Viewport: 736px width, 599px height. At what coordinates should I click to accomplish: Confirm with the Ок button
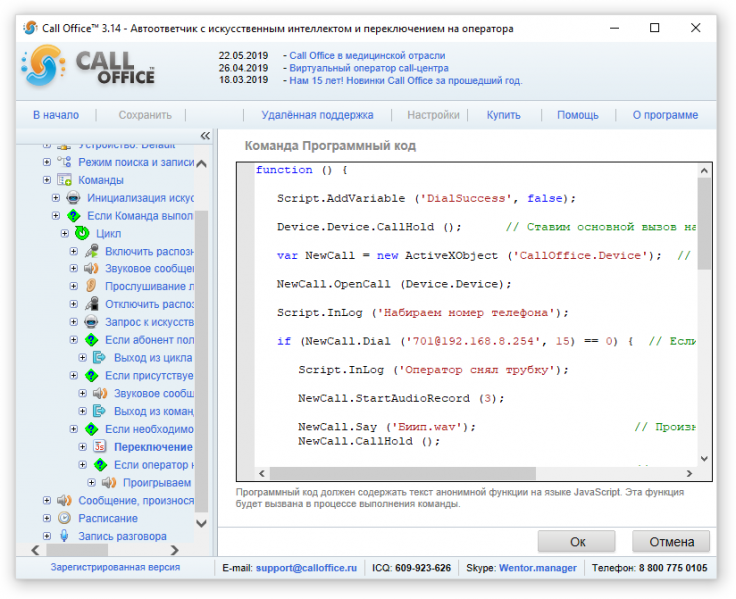(576, 542)
